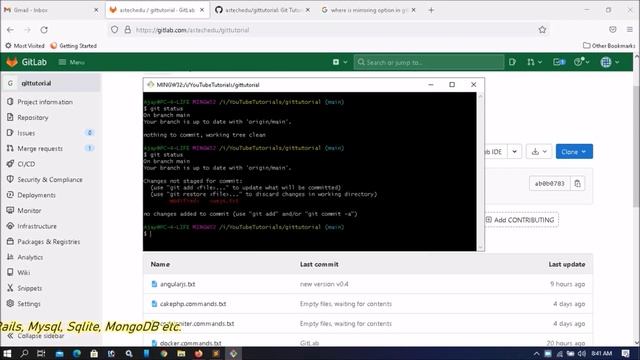The height and width of the screenshot is (360, 640).
Task: Open the Windows Start menu
Action: (7, 353)
